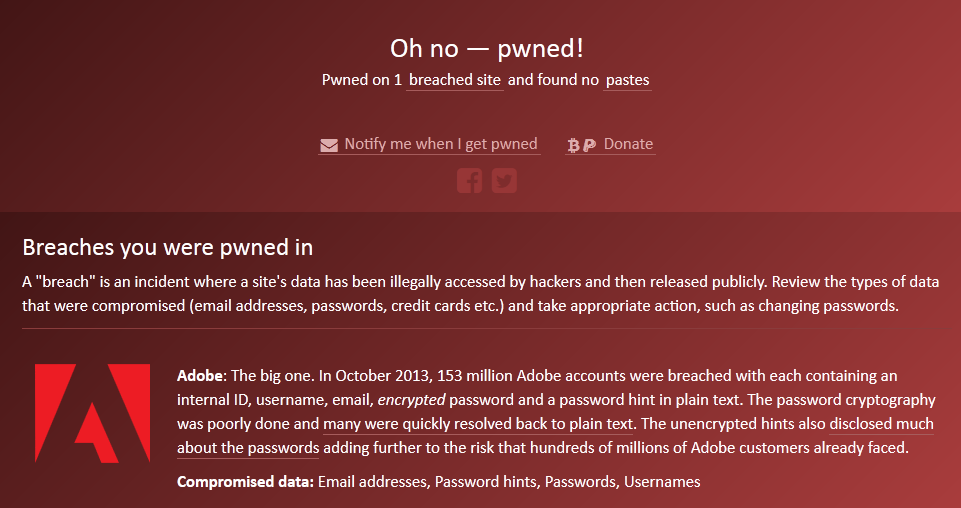
Task: Click the envelope icon beside Notify me
Action: [329, 145]
